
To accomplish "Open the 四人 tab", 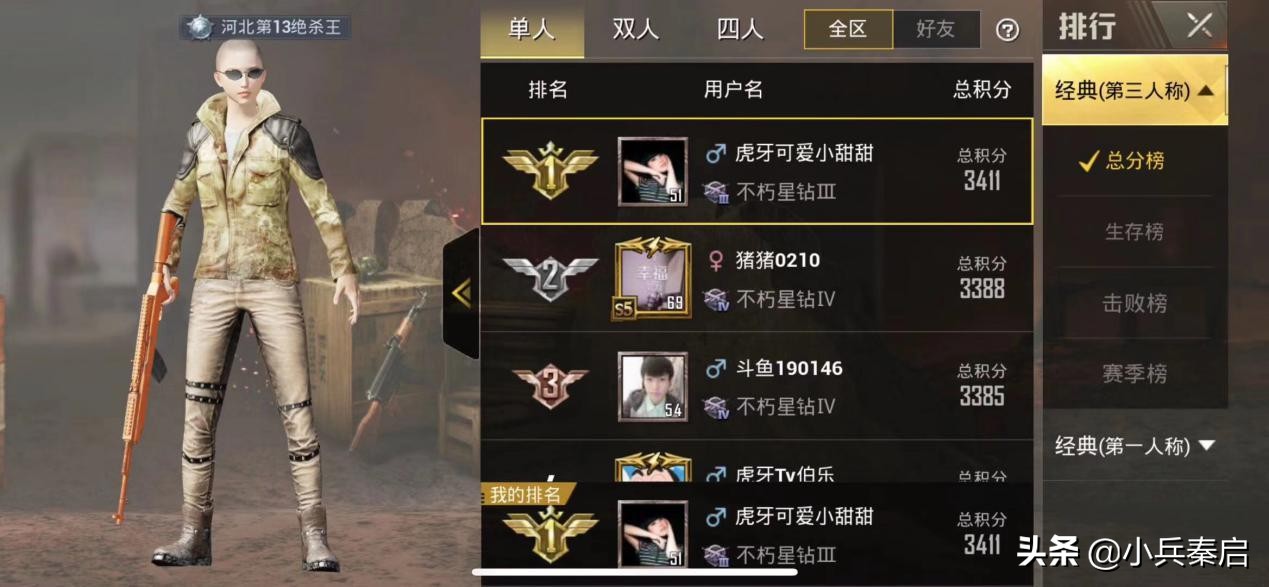I will pos(740,29).
